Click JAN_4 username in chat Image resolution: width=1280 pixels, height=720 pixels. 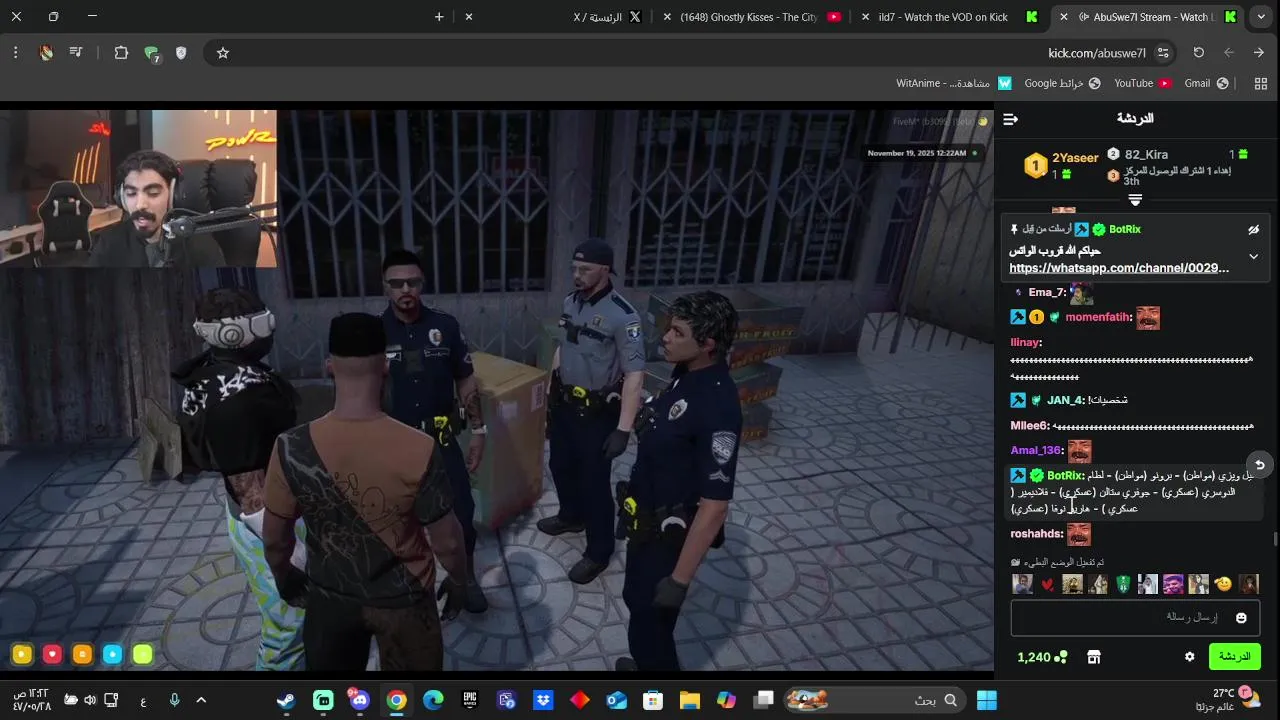(x=1066, y=400)
